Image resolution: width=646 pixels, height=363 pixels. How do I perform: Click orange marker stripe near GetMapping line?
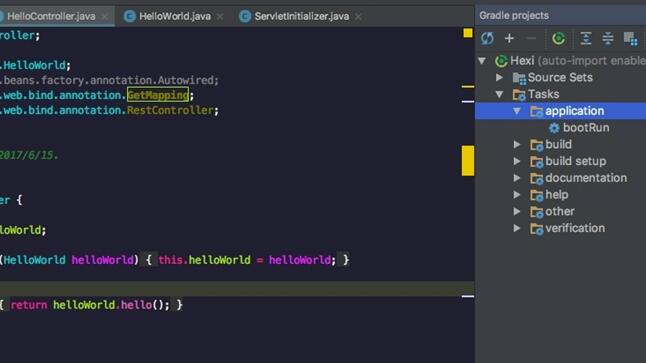(x=468, y=87)
